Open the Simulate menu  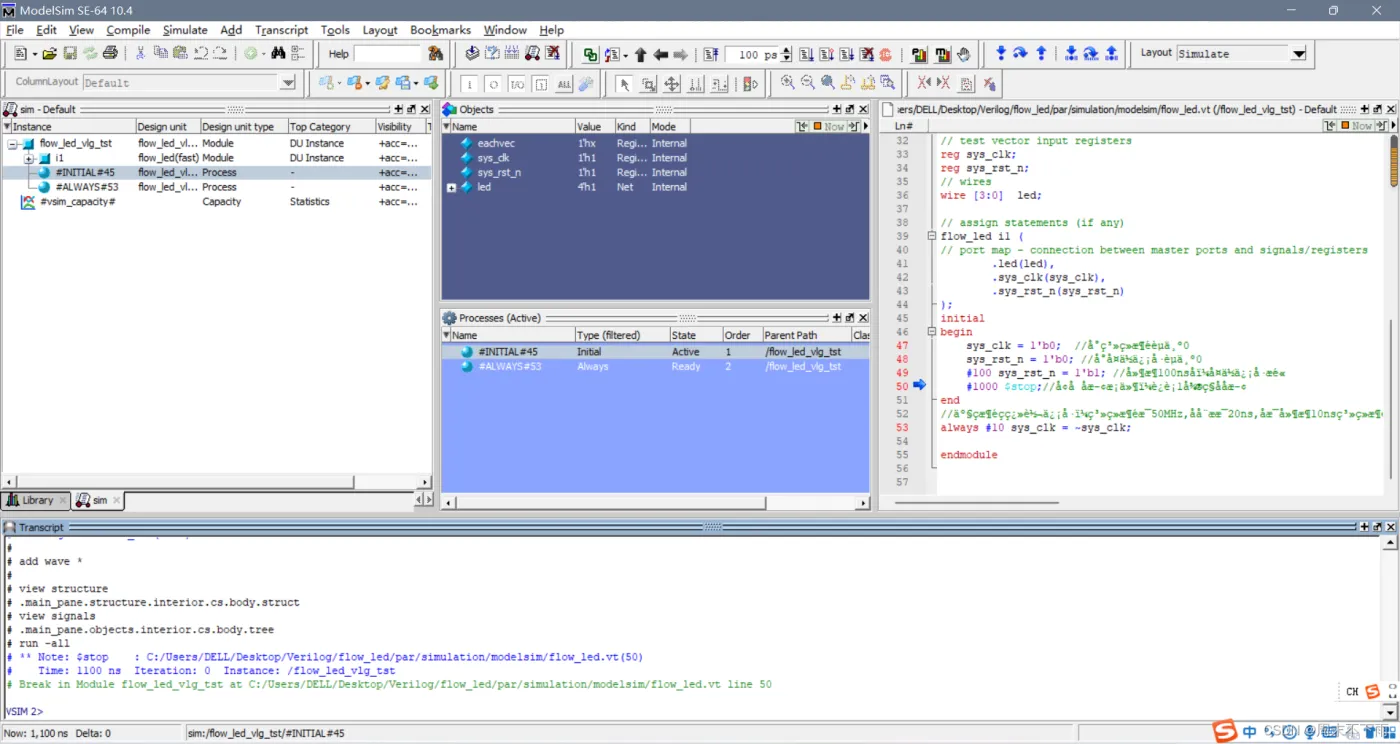pos(185,30)
